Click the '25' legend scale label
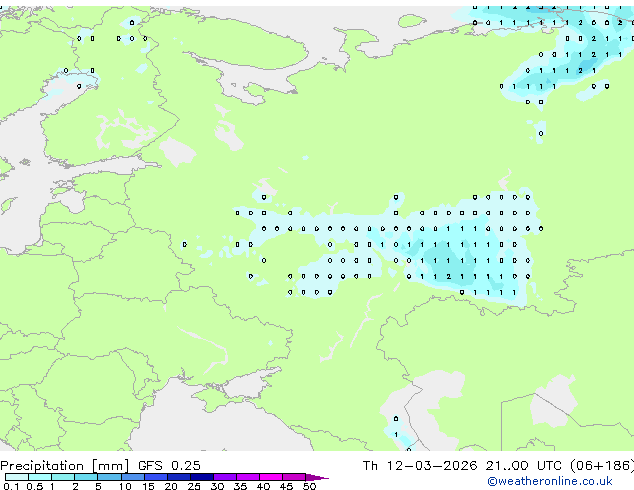Viewport: 634px width, 490px height. (x=194, y=486)
